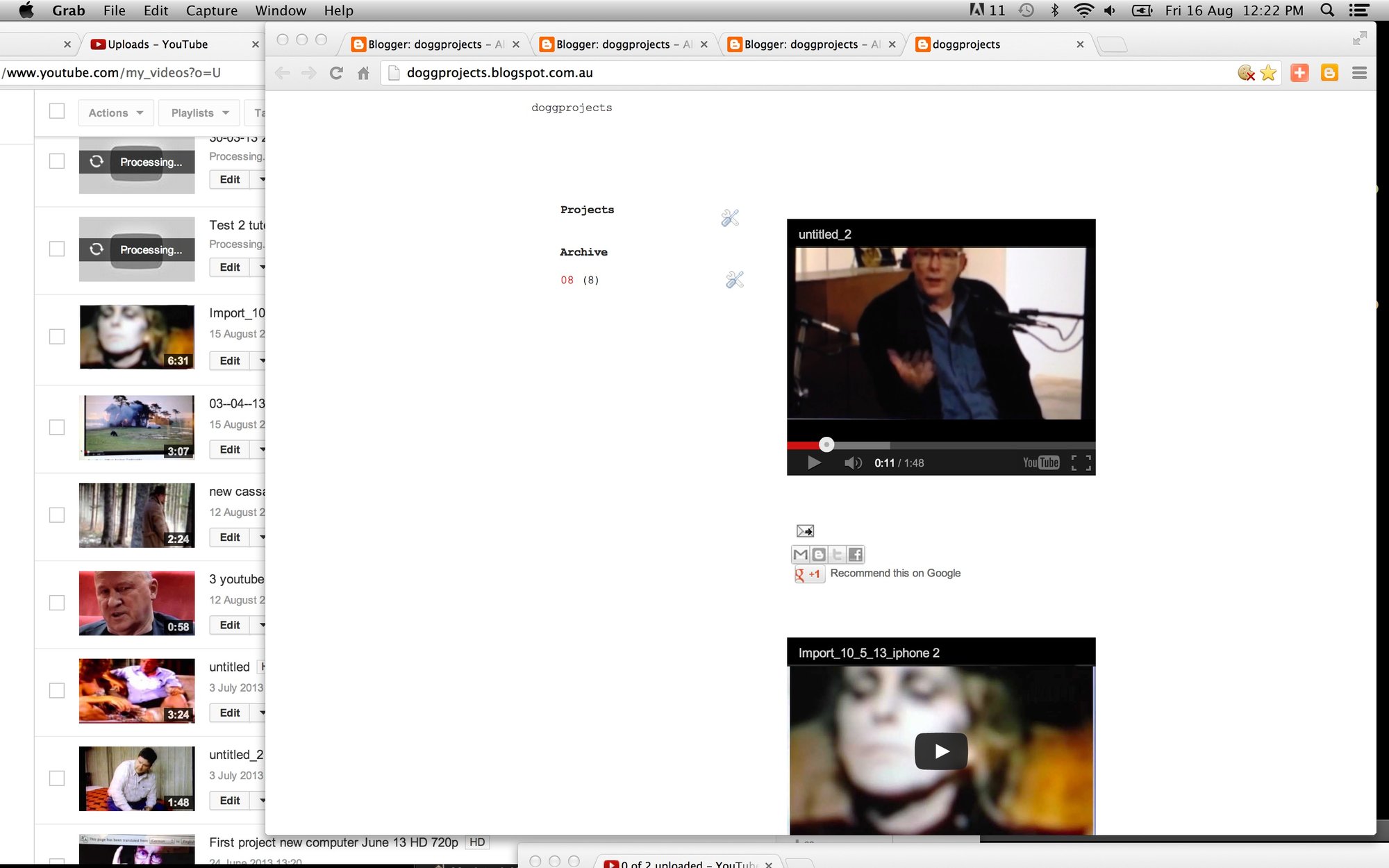Open arrow menu next to 3 youtube Edit
Screen dimensions: 1389x868
click(261, 625)
